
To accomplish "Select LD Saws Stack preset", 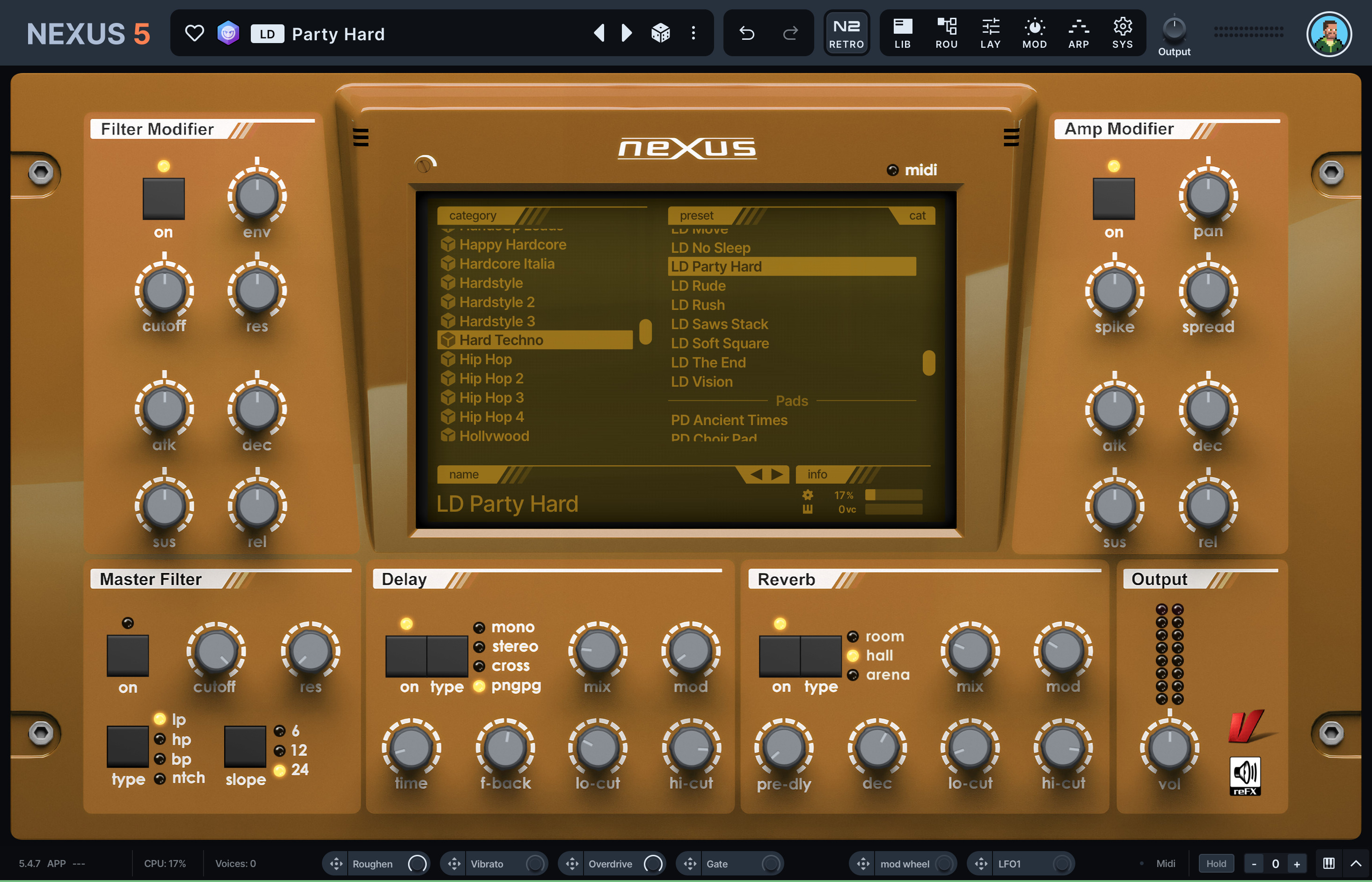I will pos(720,324).
